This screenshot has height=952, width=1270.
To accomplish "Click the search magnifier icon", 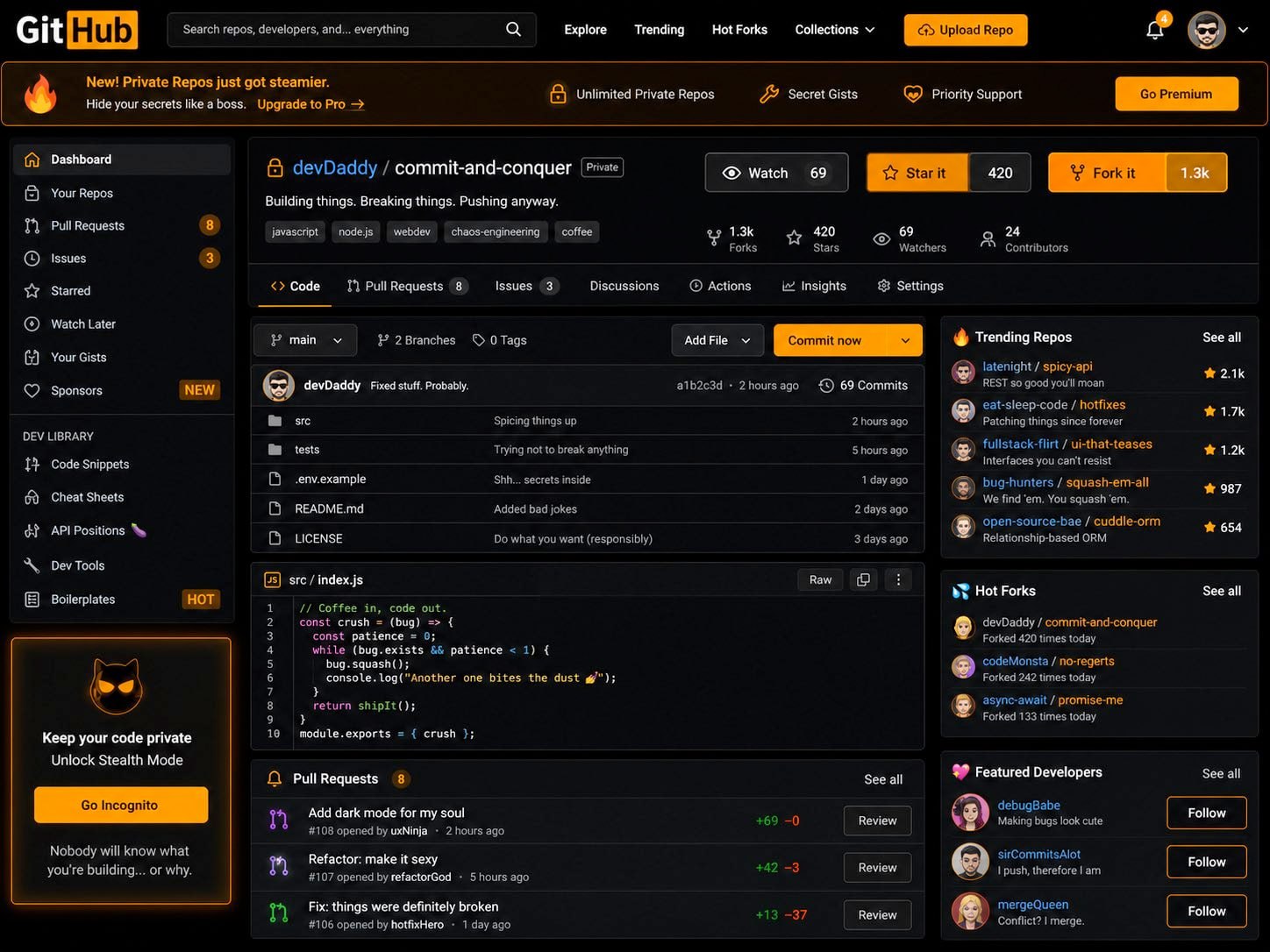I will tap(513, 29).
